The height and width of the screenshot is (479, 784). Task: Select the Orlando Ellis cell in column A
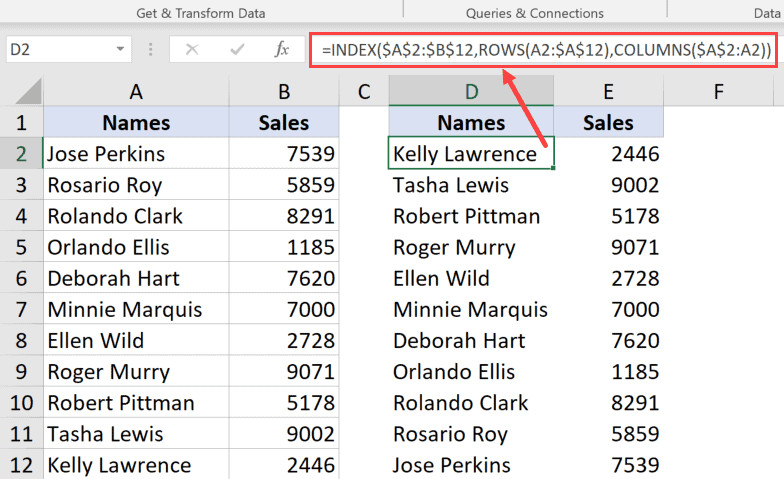(x=136, y=247)
